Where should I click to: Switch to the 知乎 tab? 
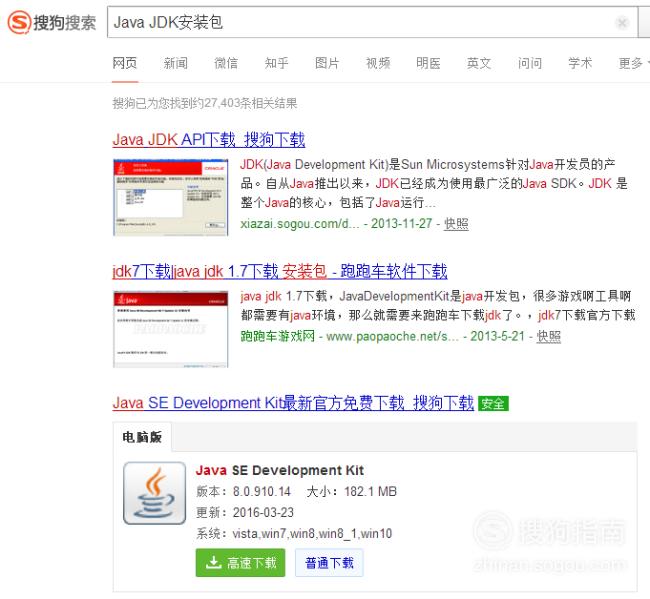pos(276,63)
